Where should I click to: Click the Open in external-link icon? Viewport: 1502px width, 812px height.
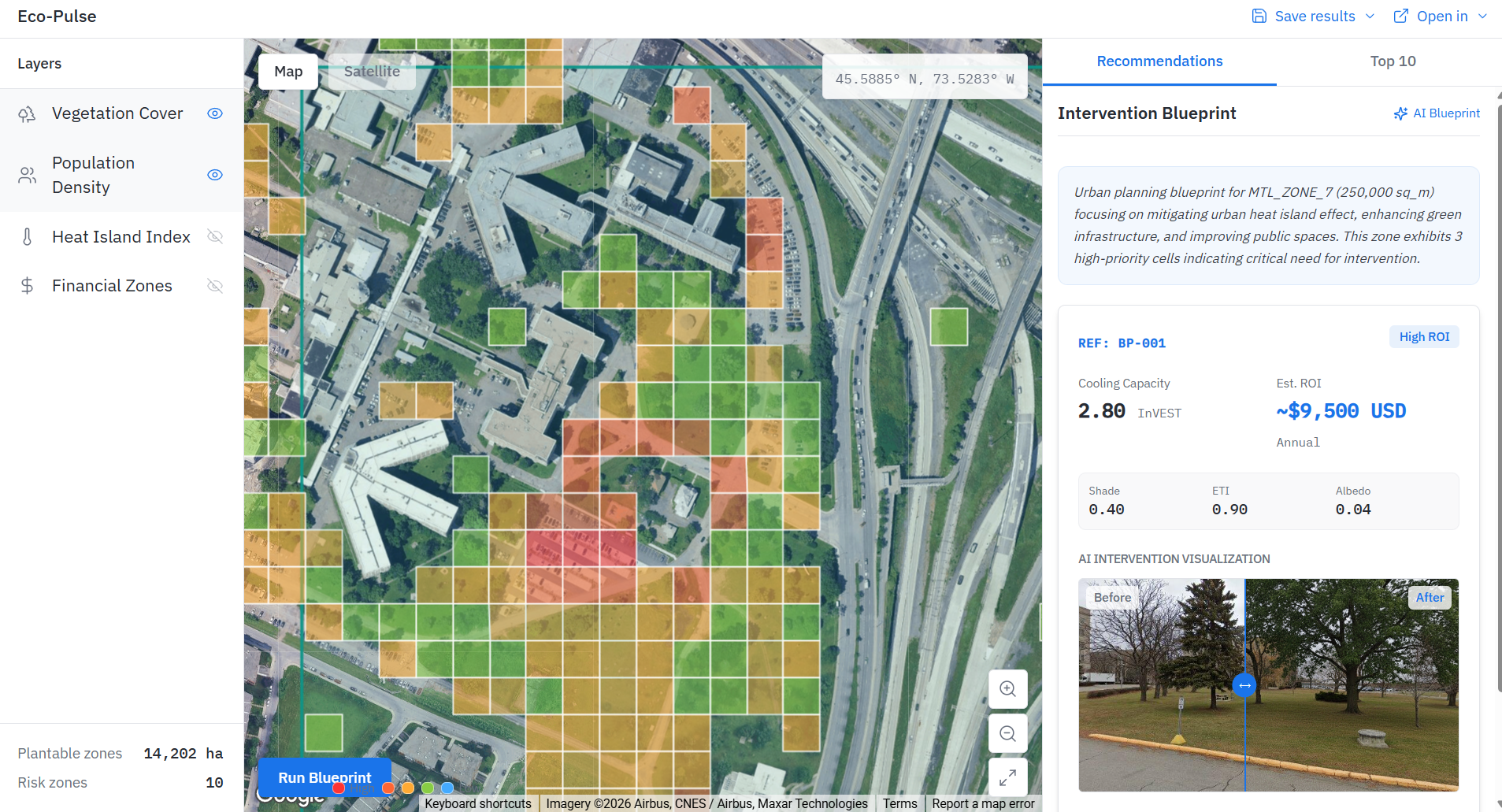[1401, 16]
